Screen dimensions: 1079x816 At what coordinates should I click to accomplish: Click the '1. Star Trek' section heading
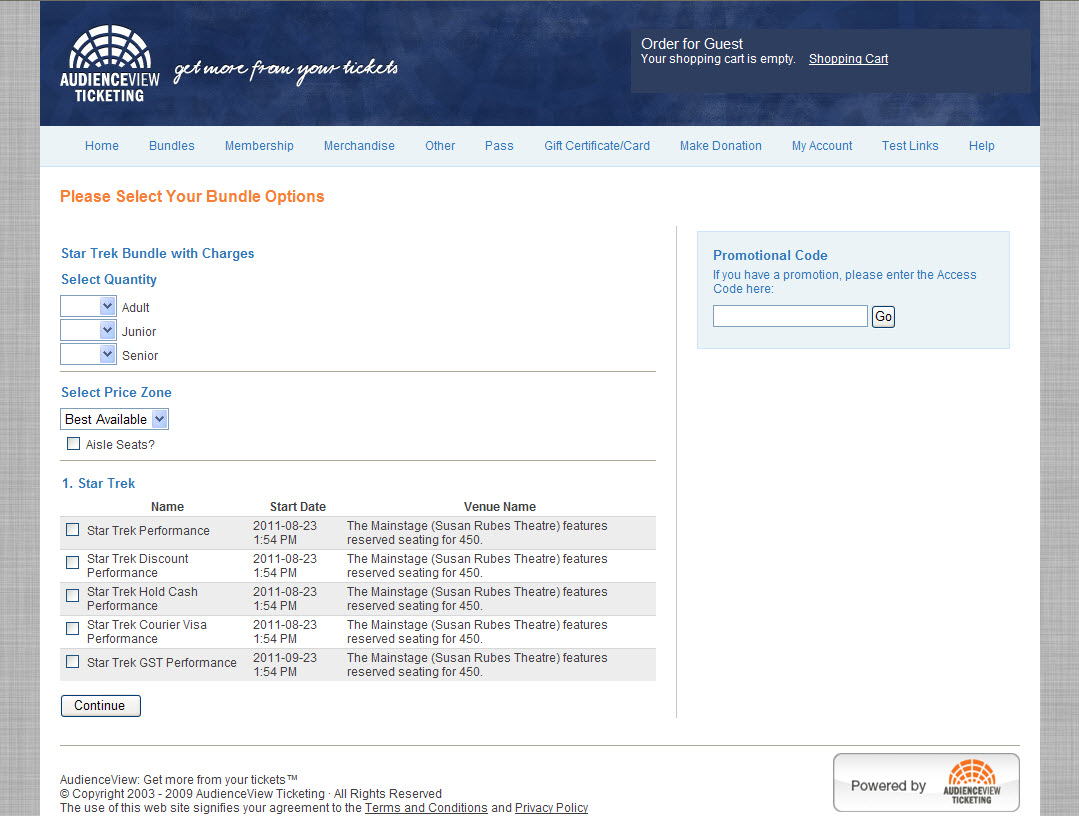point(98,483)
